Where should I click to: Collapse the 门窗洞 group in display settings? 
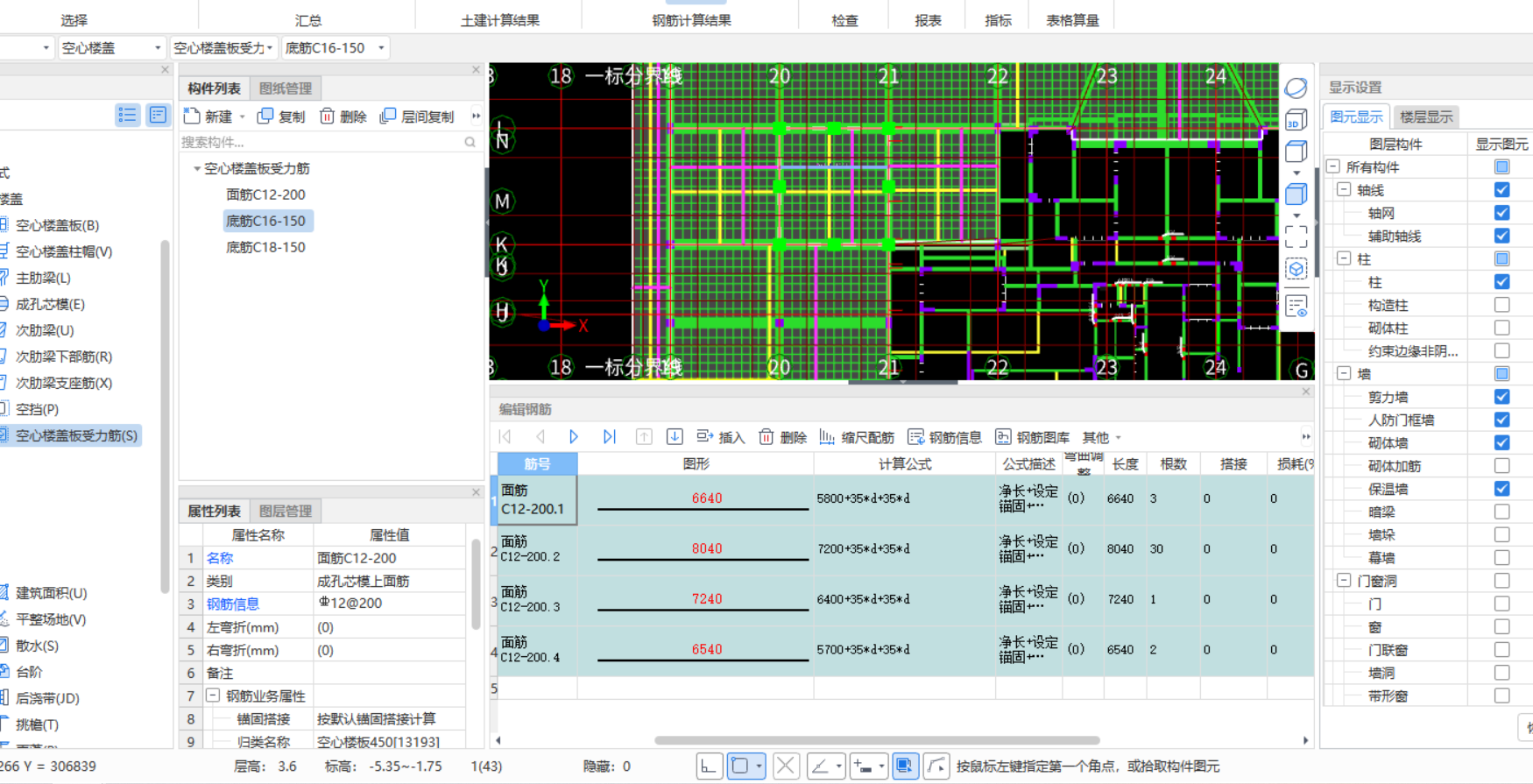coord(1344,581)
